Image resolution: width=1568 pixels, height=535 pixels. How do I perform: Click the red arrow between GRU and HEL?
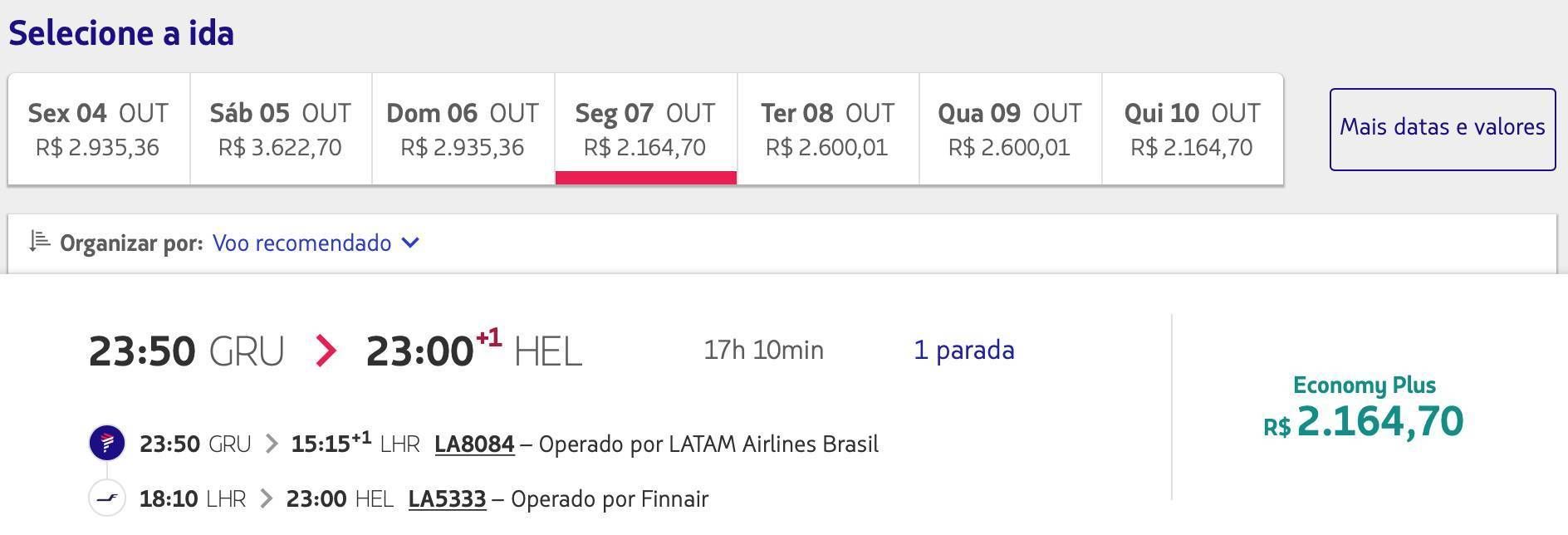[x=326, y=351]
